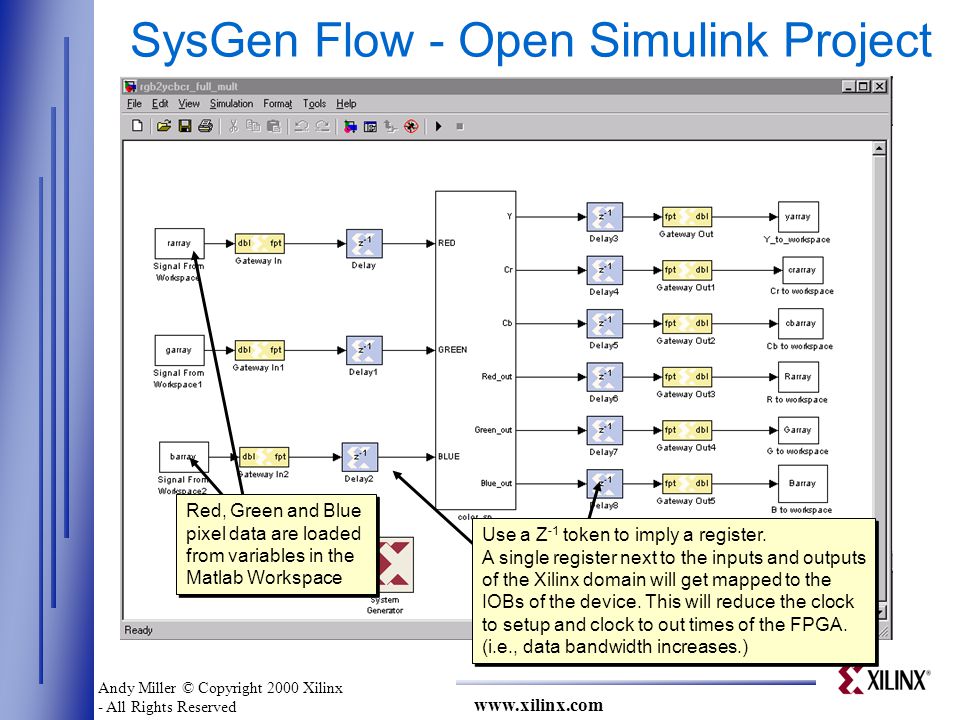Image resolution: width=960 pixels, height=720 pixels.
Task: Click the New model toolbar icon
Action: point(137,126)
